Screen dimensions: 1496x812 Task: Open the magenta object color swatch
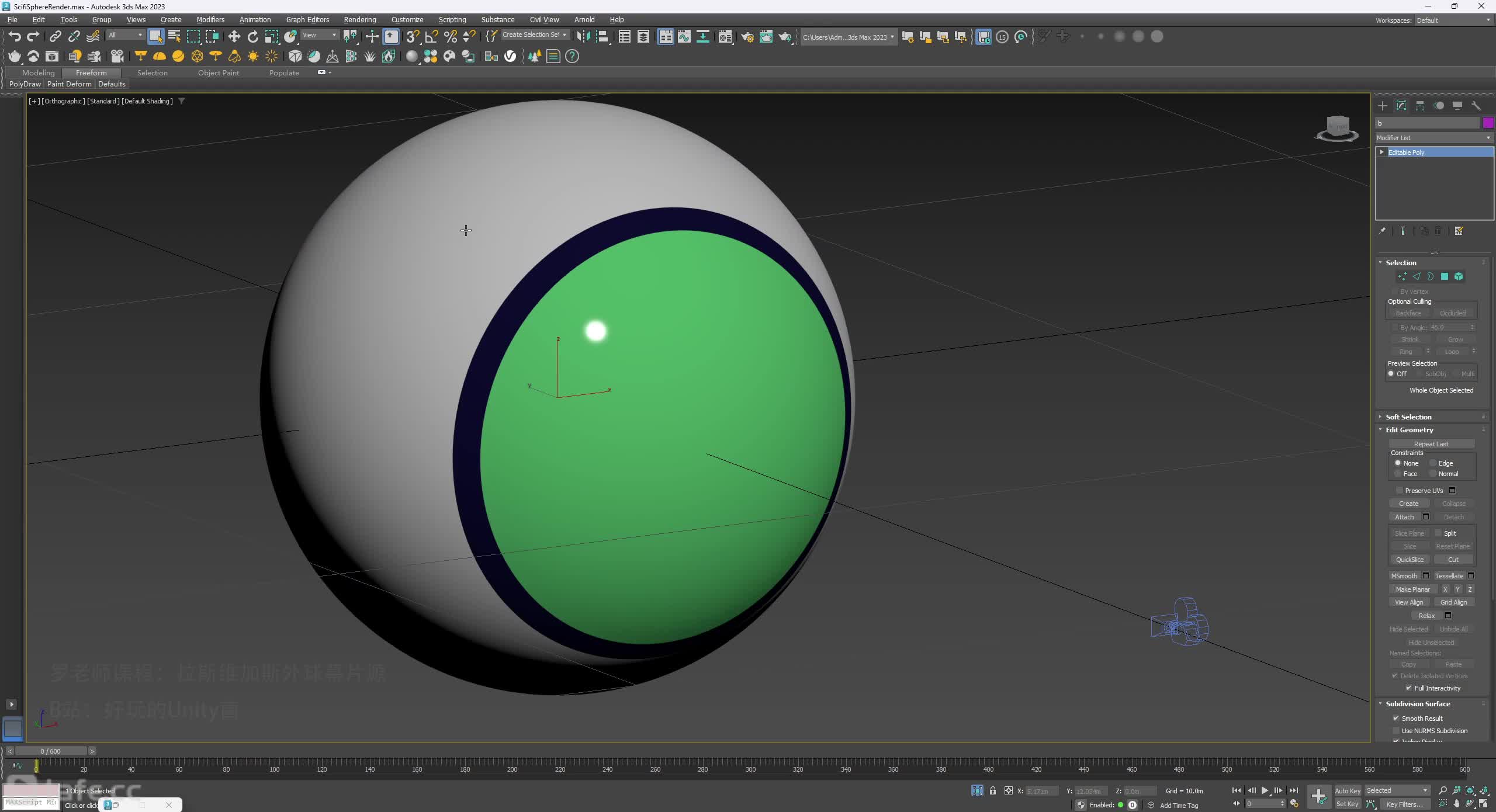1488,123
